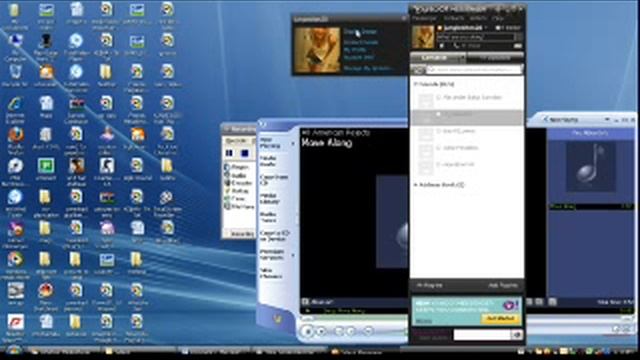Click avatar picture in Yahoo Messenger window
This screenshot has height=360, width=640.
(422, 37)
